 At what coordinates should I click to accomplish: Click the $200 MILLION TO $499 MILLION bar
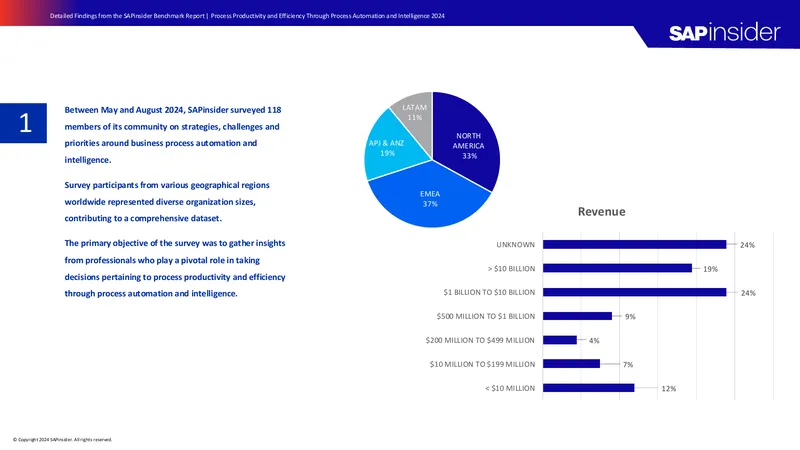[560, 340]
